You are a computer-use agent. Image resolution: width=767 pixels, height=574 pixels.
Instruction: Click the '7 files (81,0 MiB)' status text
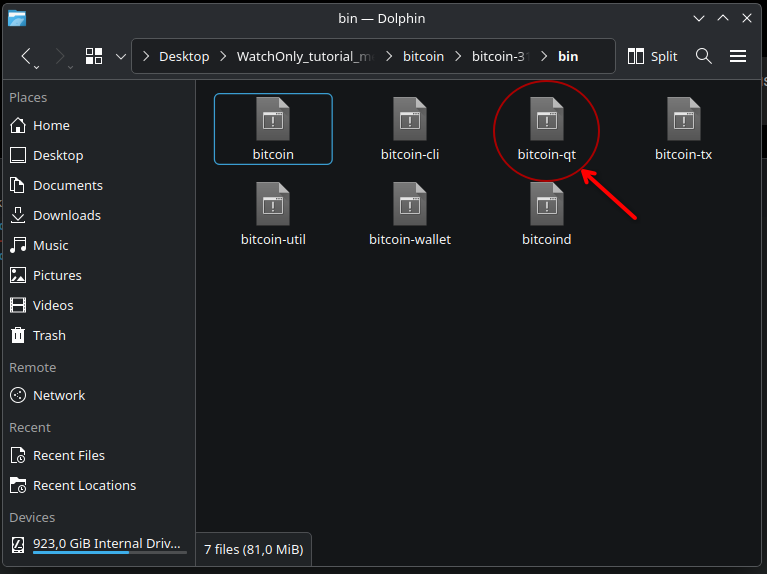coord(253,550)
